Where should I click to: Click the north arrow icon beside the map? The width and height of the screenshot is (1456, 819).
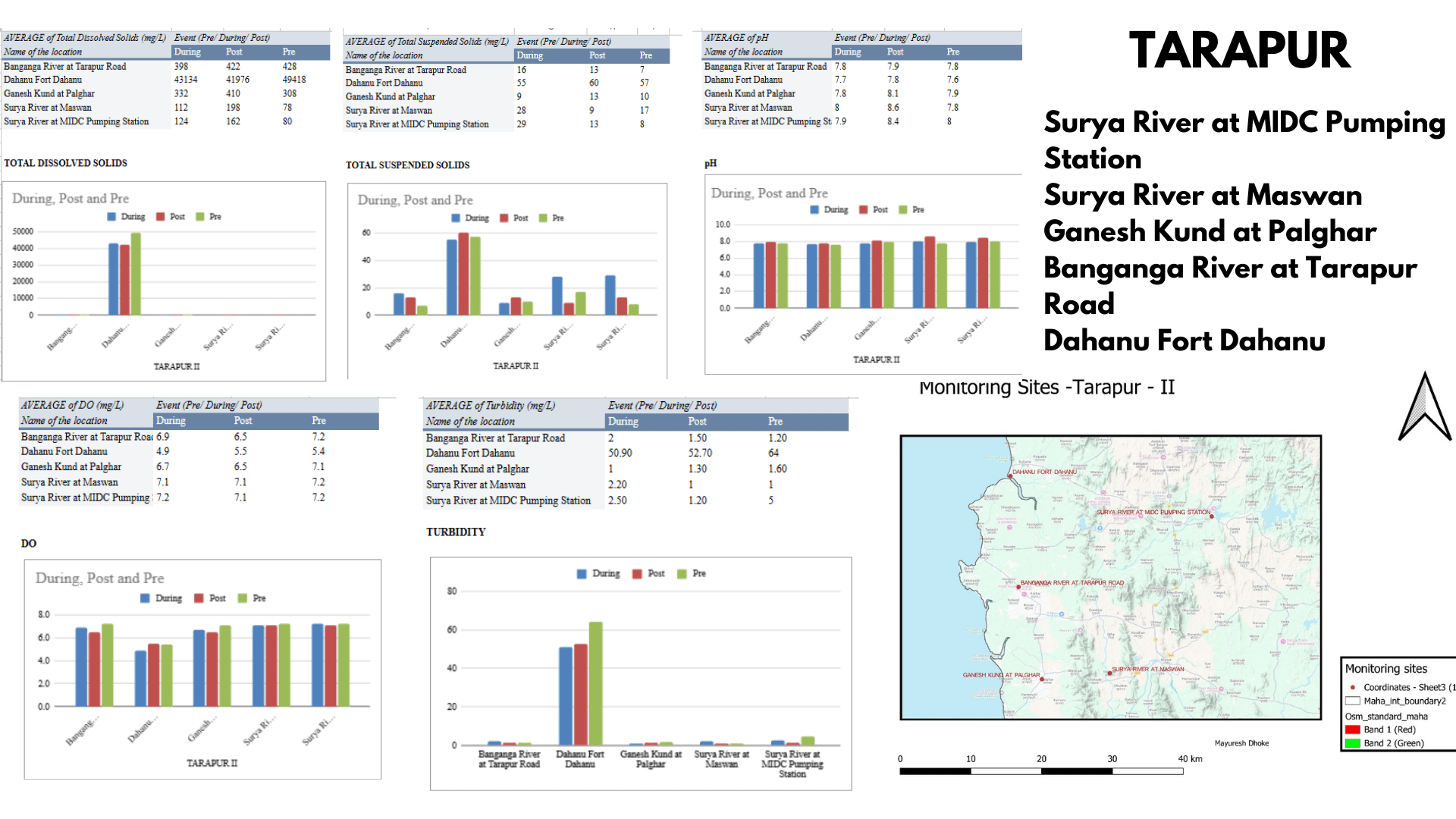(x=1425, y=406)
